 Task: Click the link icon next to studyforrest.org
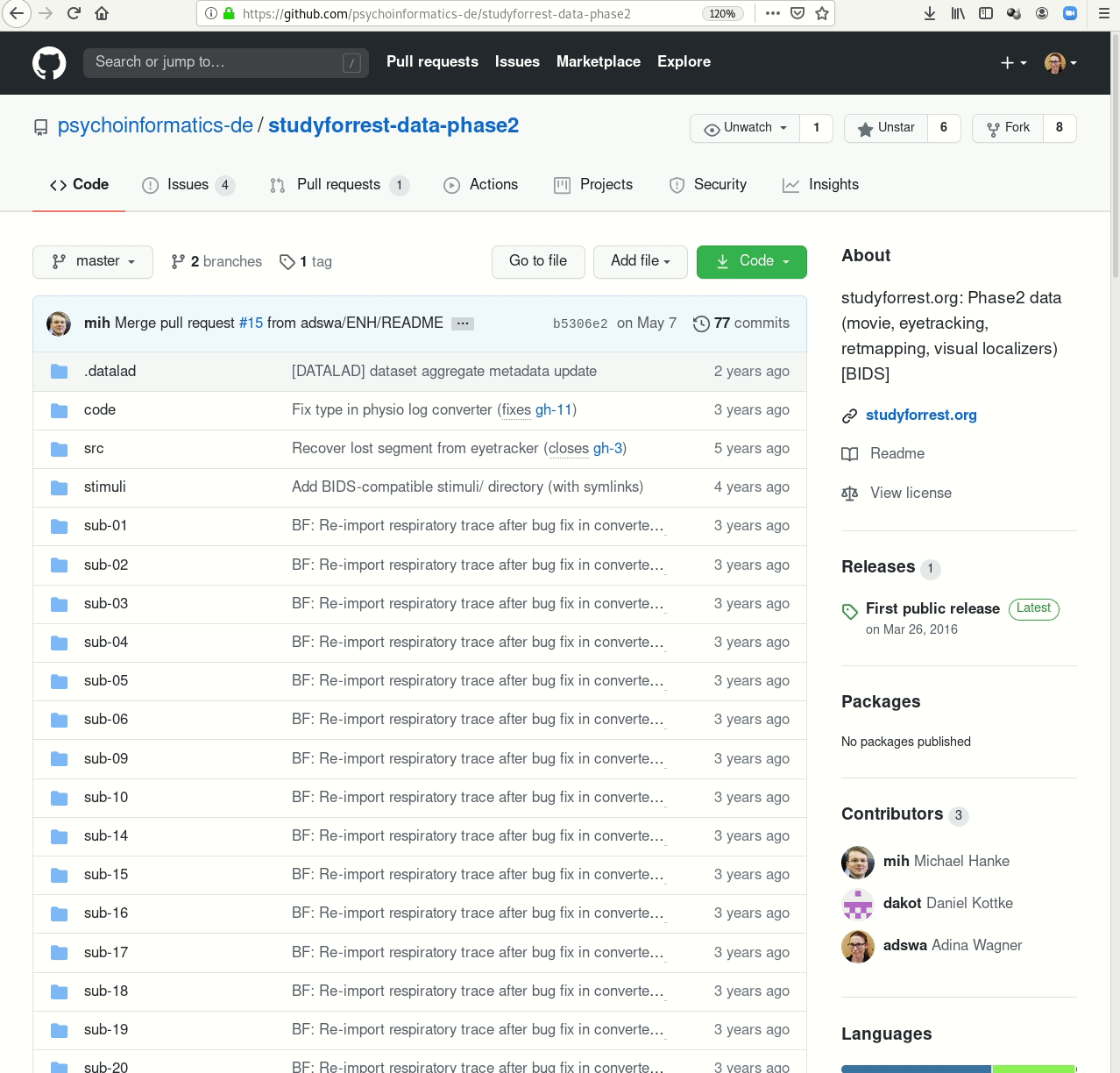847,416
